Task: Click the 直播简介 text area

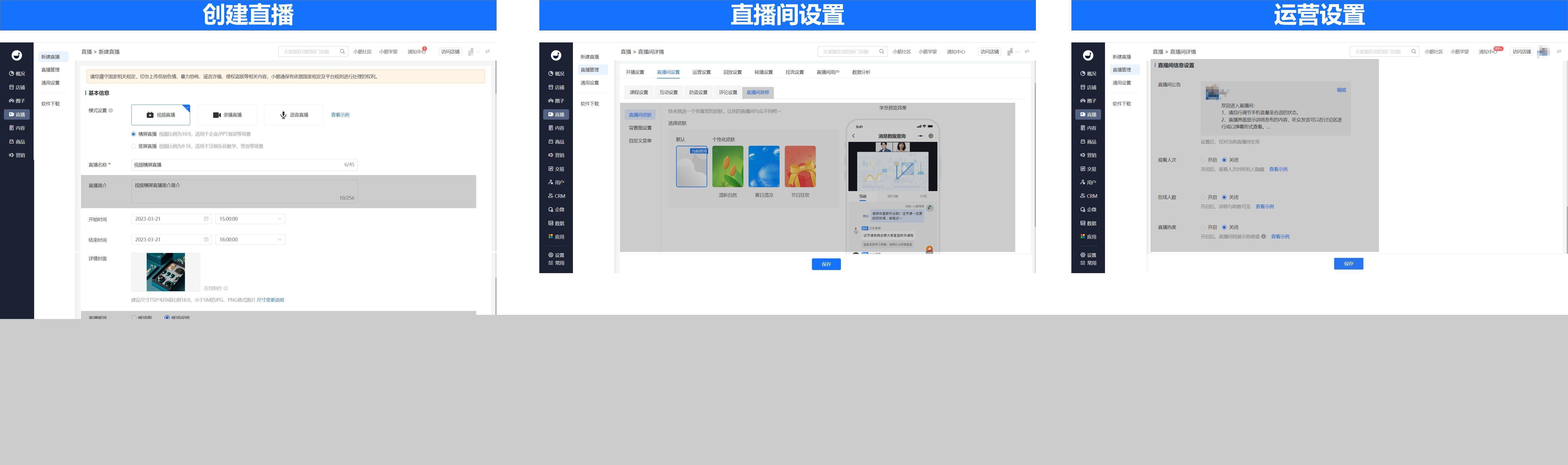Action: [x=244, y=191]
